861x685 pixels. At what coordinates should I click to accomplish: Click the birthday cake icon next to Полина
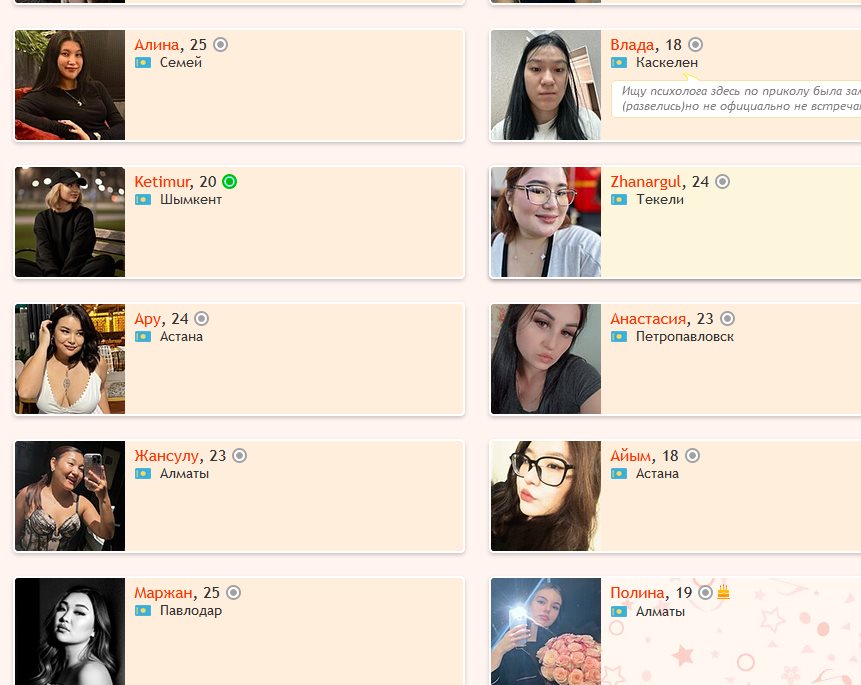tap(724, 592)
